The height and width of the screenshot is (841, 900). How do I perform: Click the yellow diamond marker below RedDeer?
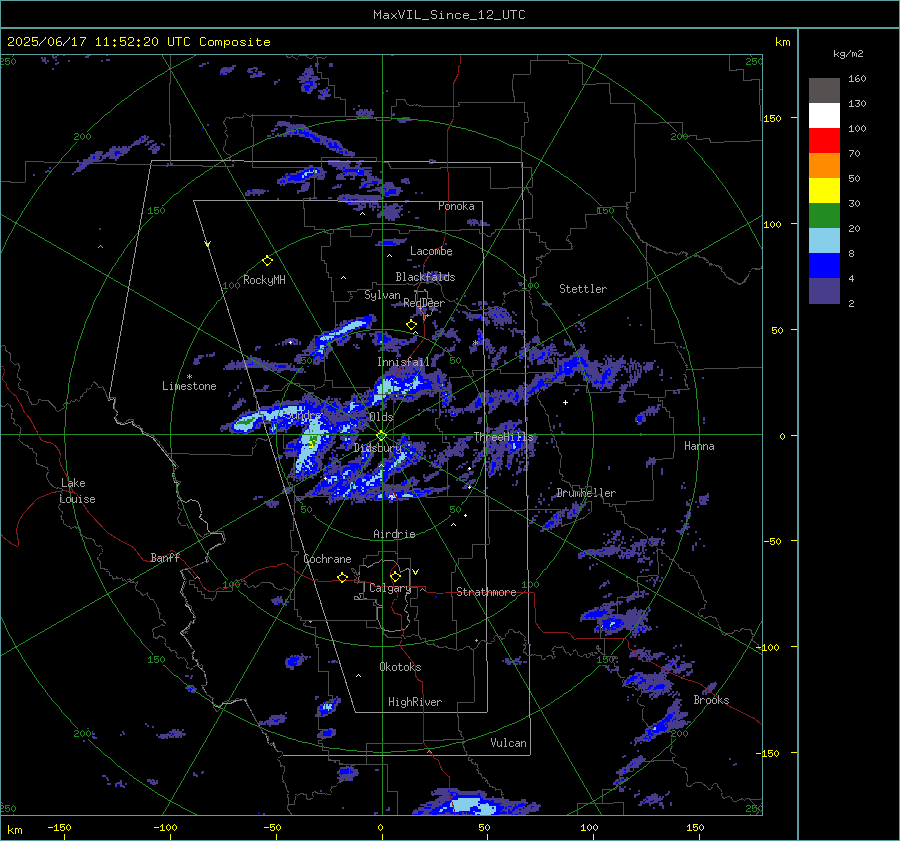pos(412,325)
